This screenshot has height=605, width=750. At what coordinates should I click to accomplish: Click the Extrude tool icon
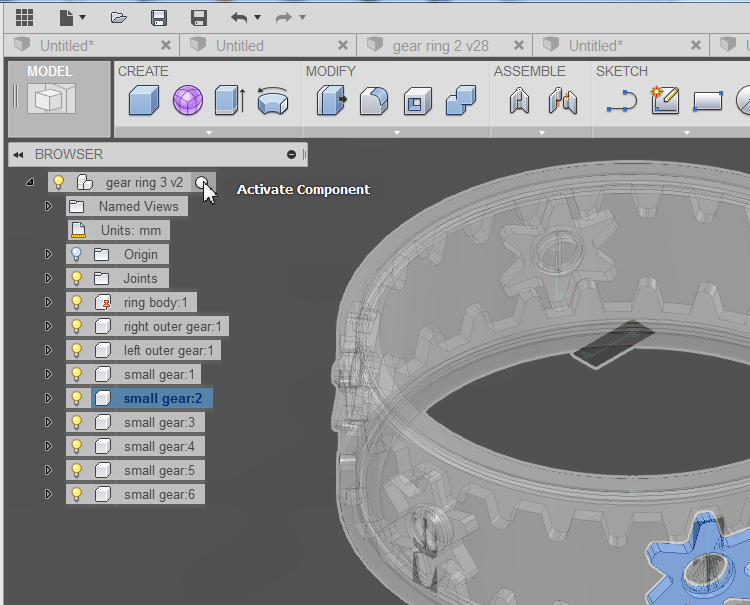pyautogui.click(x=229, y=100)
